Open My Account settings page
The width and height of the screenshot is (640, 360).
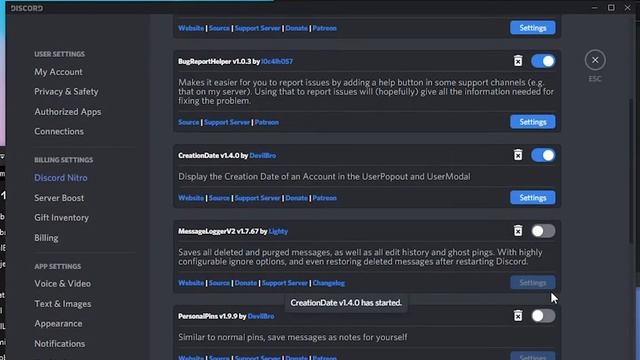point(58,72)
